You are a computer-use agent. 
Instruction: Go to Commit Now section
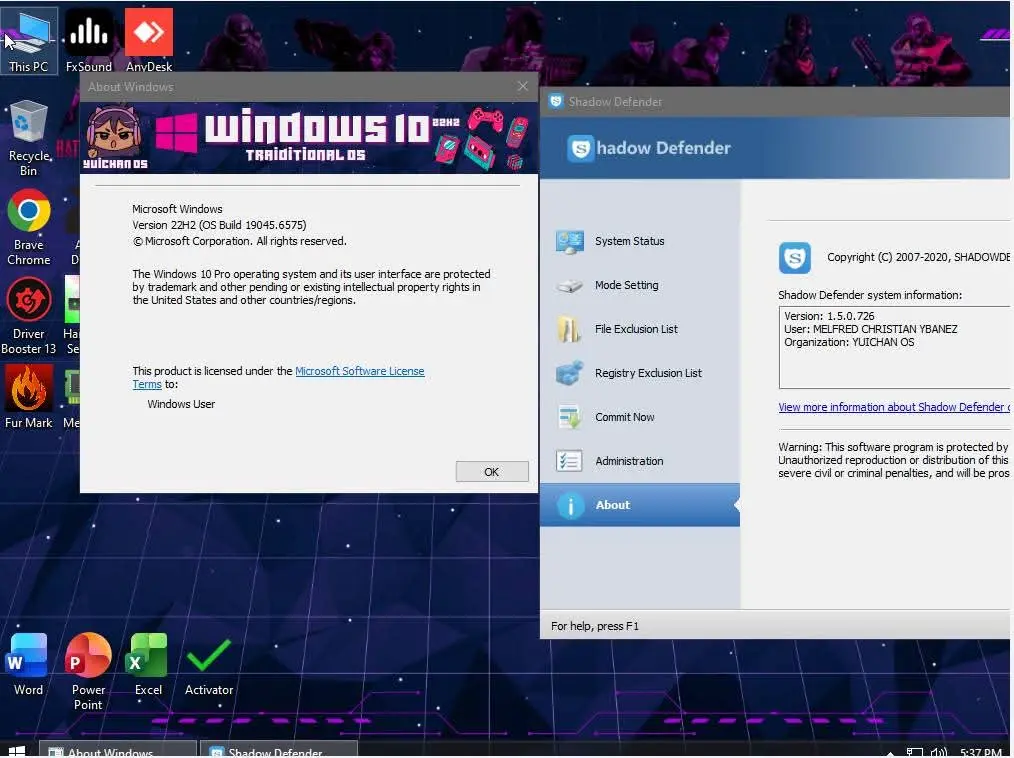pyautogui.click(x=625, y=417)
